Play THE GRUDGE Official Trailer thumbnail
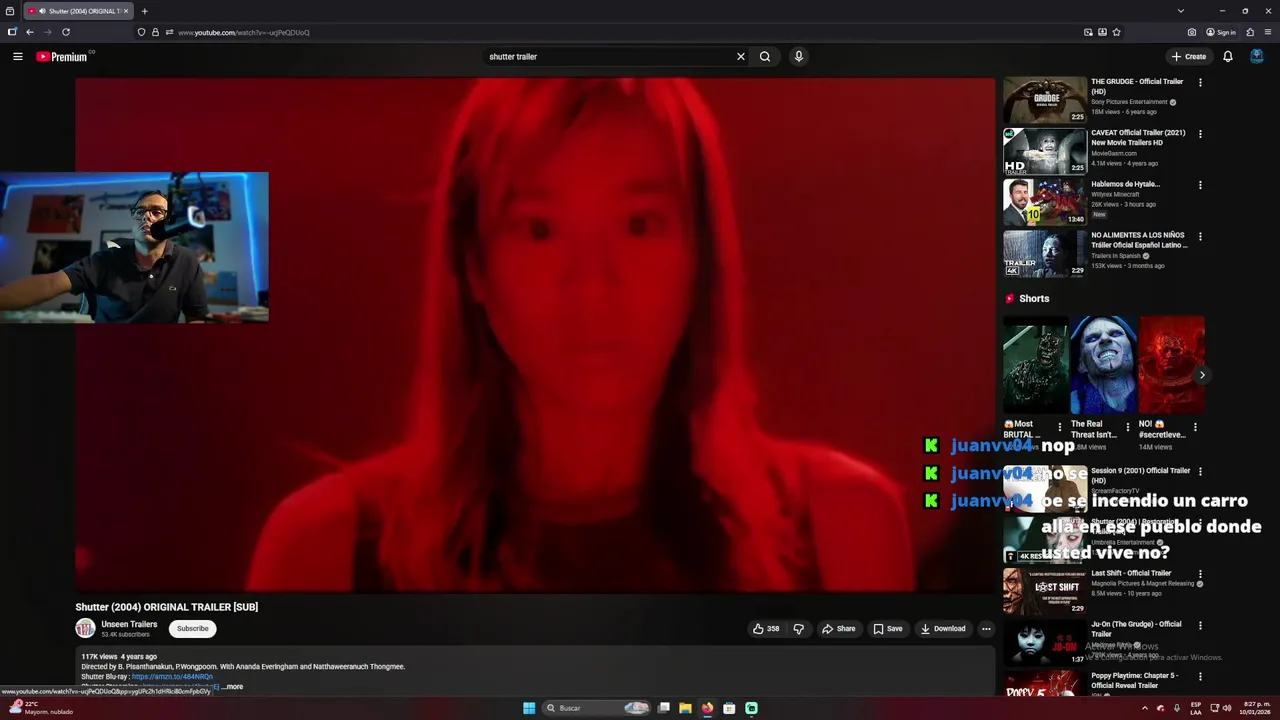 (1045, 100)
